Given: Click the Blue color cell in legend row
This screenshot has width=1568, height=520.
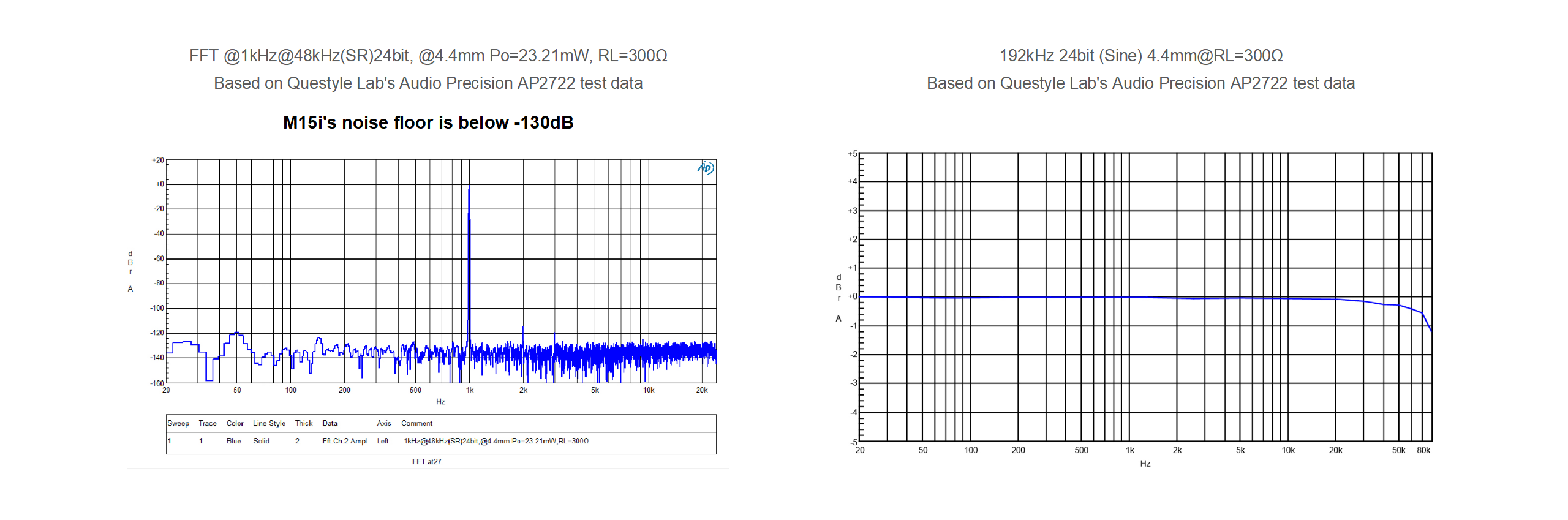Looking at the screenshot, I should coord(233,441).
